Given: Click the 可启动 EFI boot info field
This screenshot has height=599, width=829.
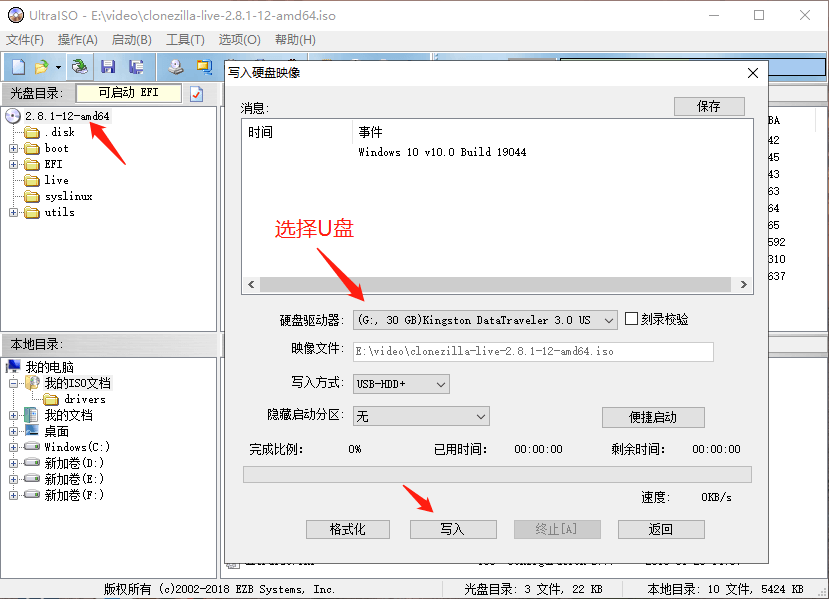Looking at the screenshot, I should tap(128, 93).
